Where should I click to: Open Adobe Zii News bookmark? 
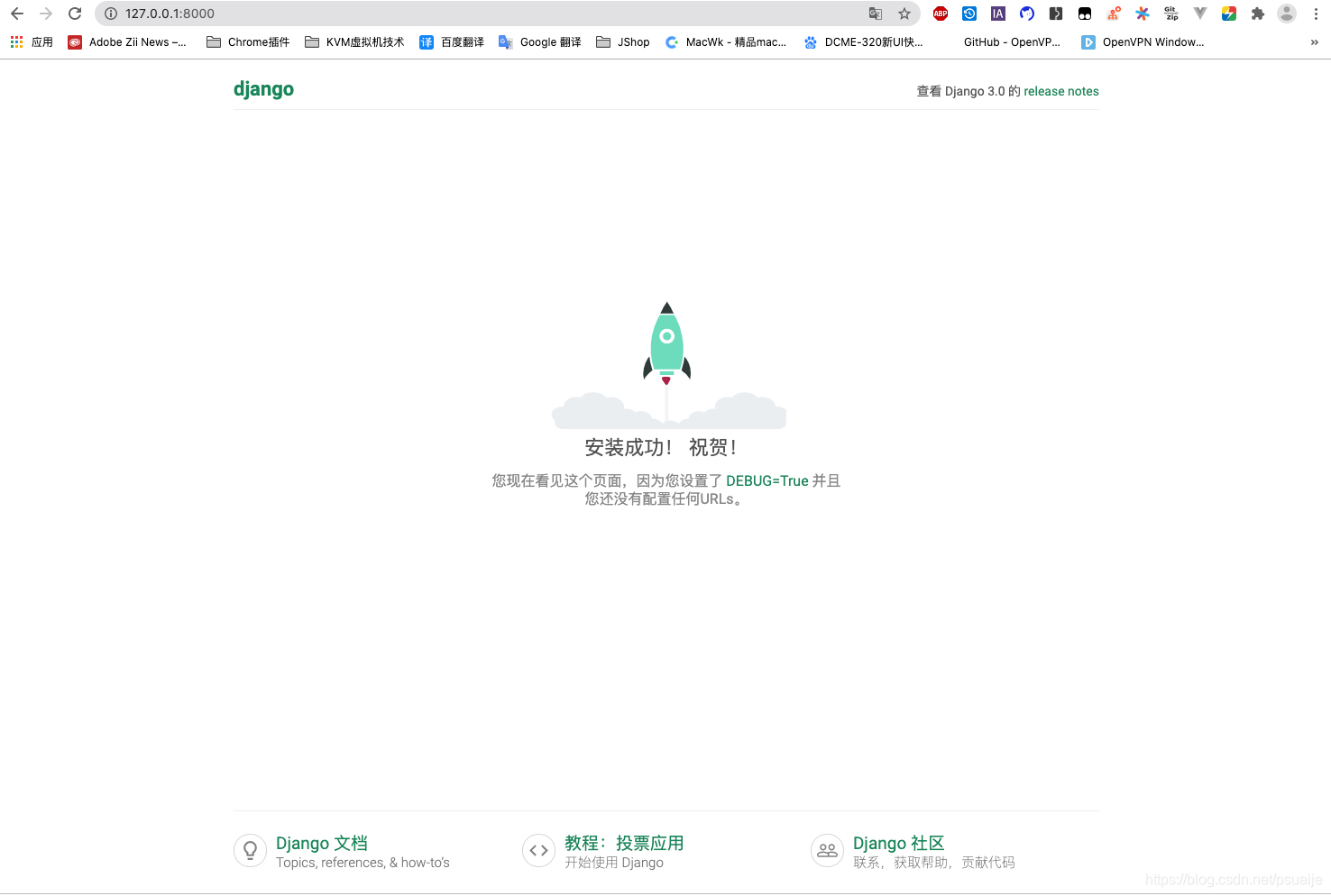127,42
